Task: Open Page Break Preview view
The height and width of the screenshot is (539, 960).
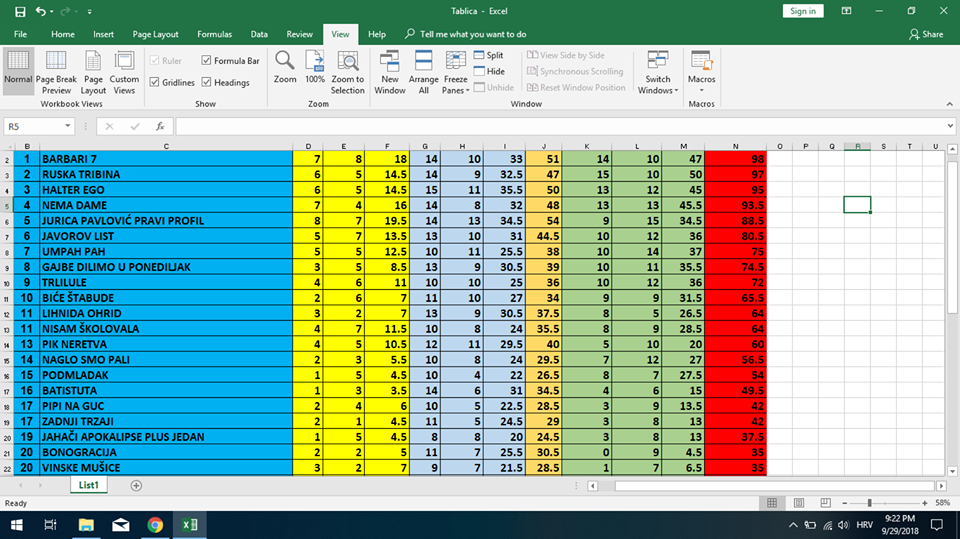Action: pyautogui.click(x=56, y=63)
